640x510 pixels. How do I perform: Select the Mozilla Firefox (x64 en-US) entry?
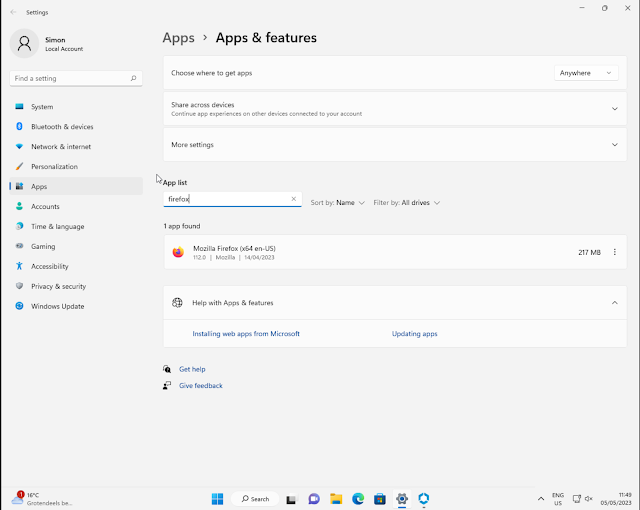[x=395, y=252]
